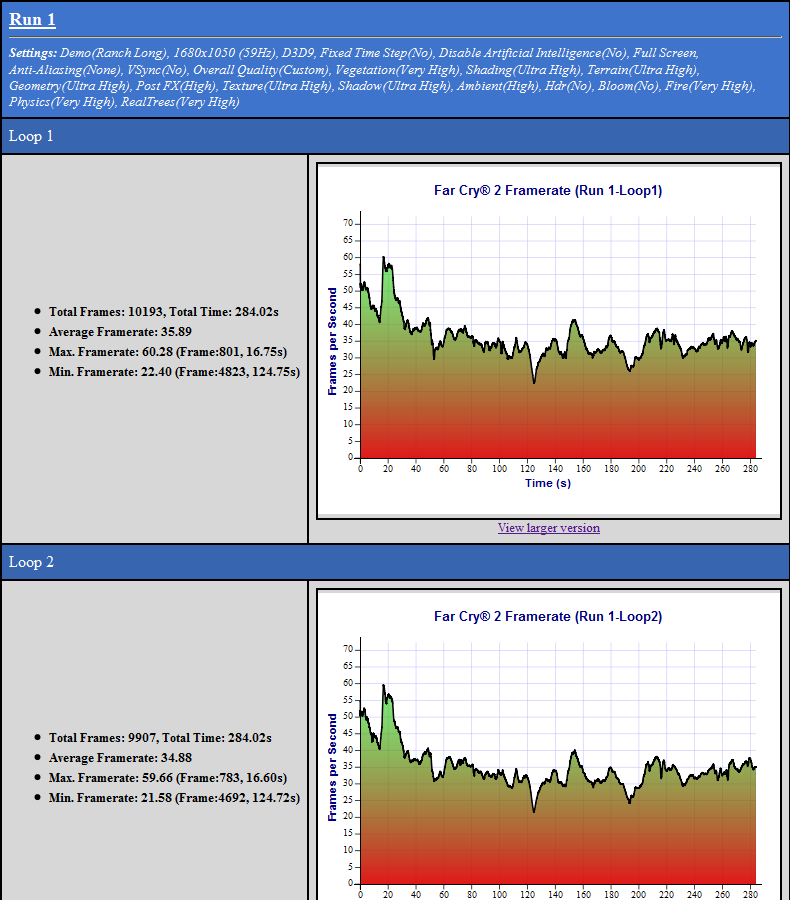Click 'Total Frames: 9907, Total Time: 284.02s'

160,738
